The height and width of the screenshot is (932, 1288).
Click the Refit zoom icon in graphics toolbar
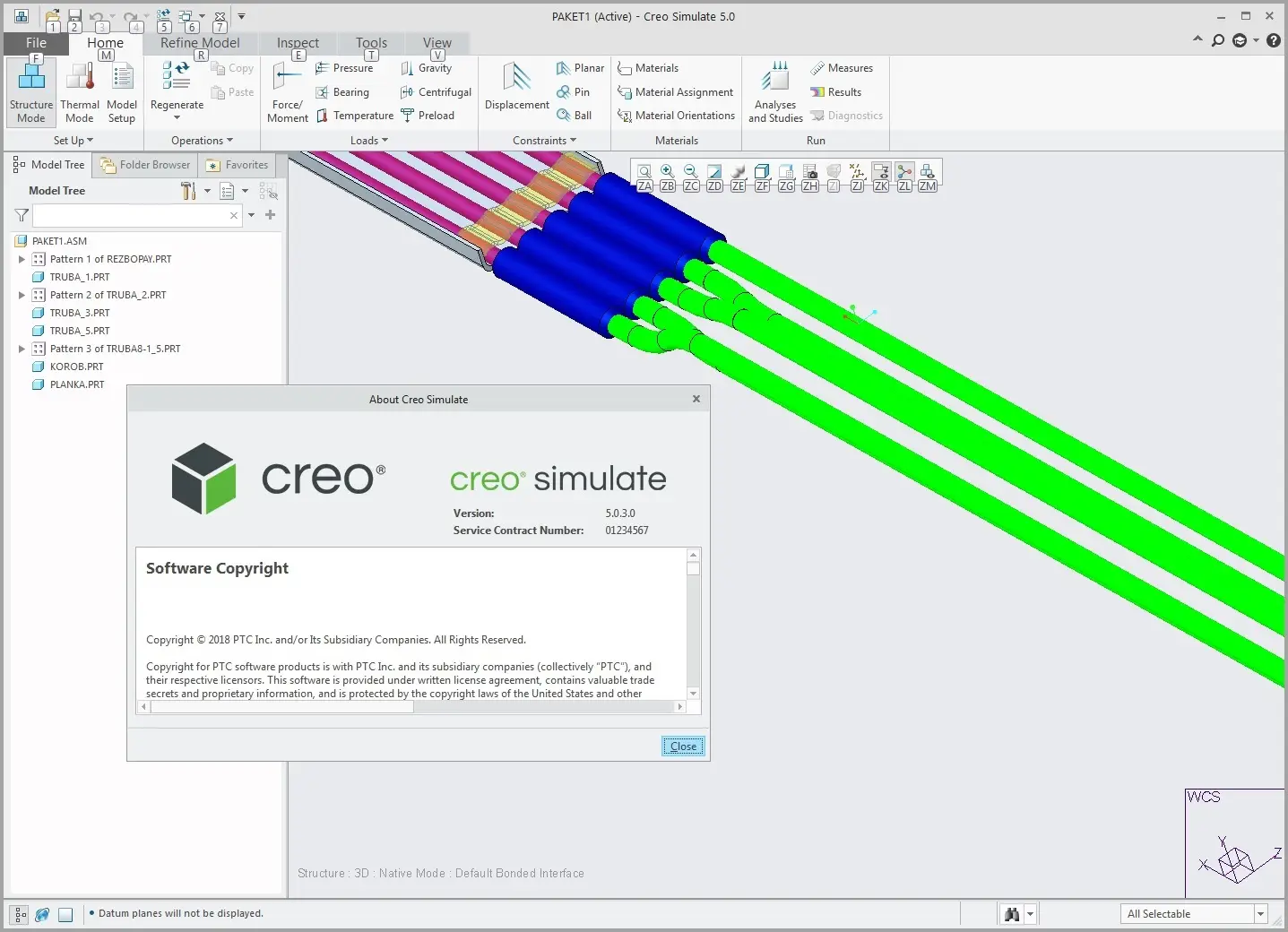tap(644, 171)
